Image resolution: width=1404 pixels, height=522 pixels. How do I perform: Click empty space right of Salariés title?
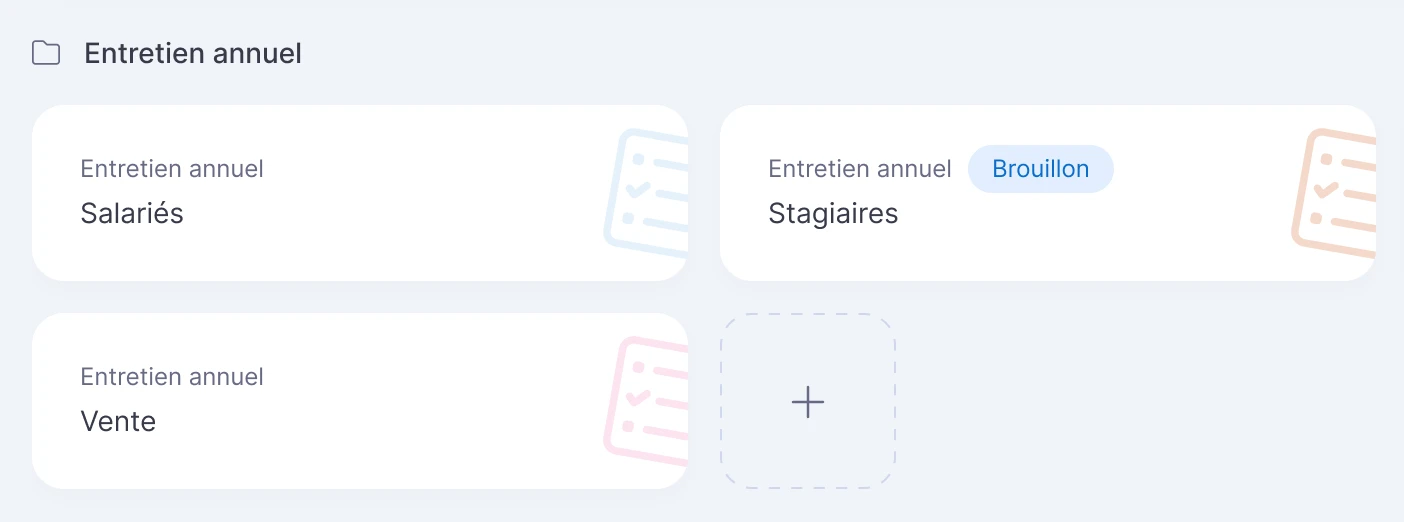[390, 213]
